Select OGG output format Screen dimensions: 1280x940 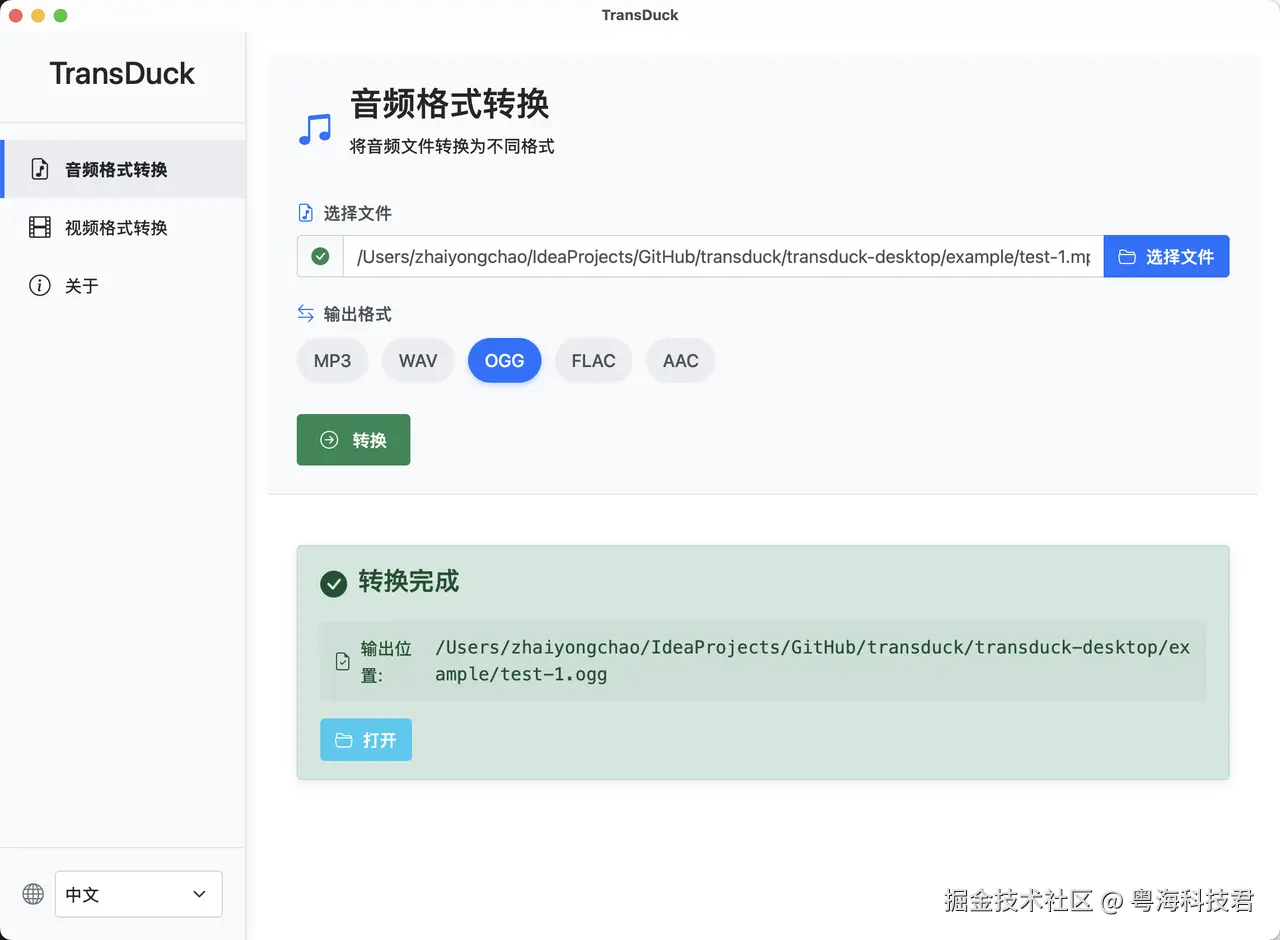point(504,361)
